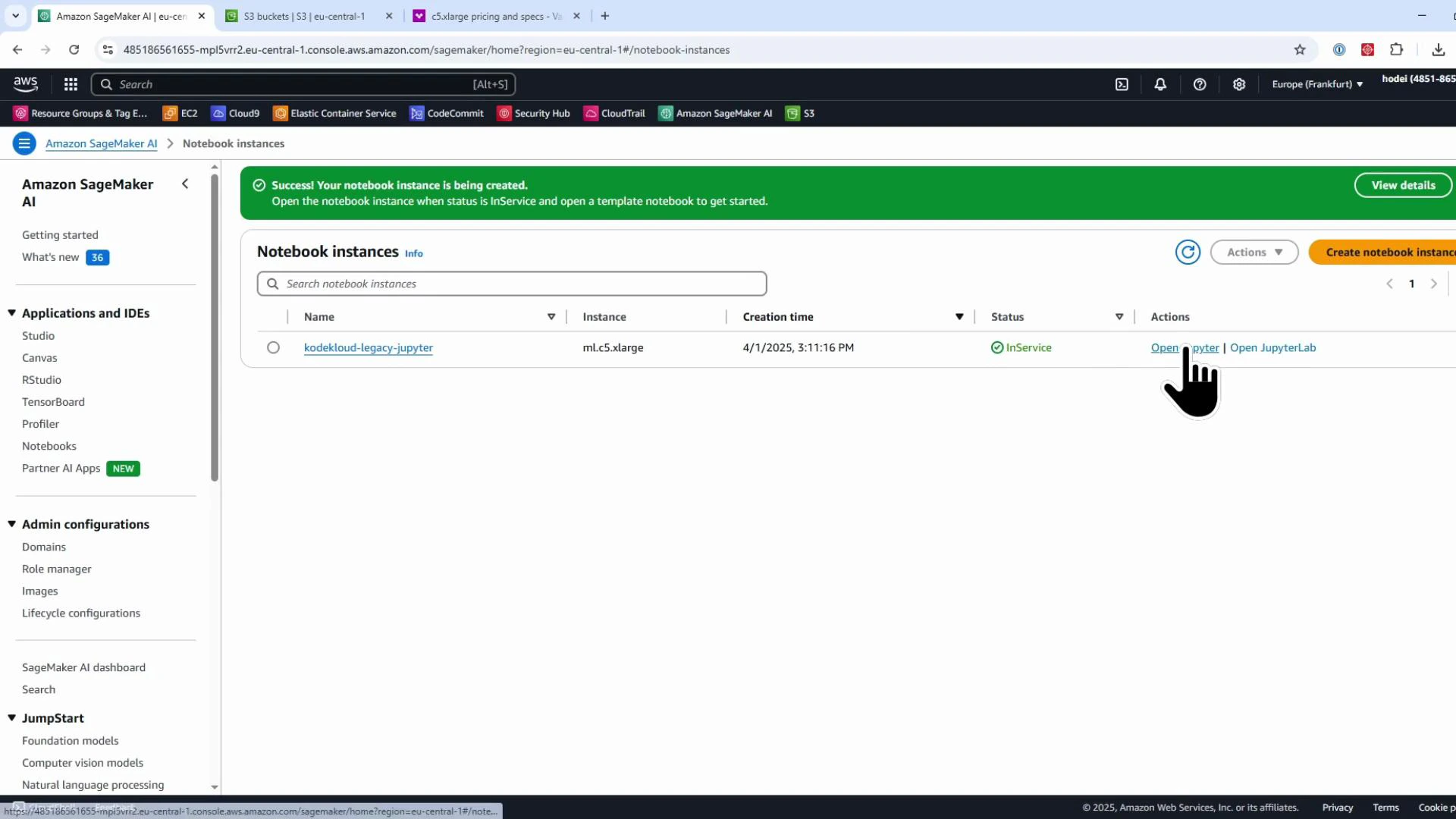Click View details on the success banner
Image resolution: width=1456 pixels, height=819 pixels.
[1403, 184]
